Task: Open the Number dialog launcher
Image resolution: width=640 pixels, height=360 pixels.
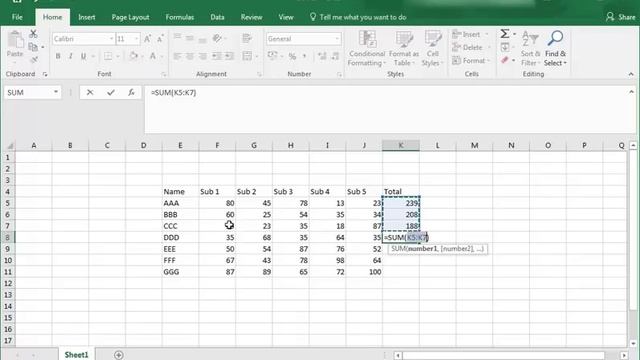Action: (339, 74)
